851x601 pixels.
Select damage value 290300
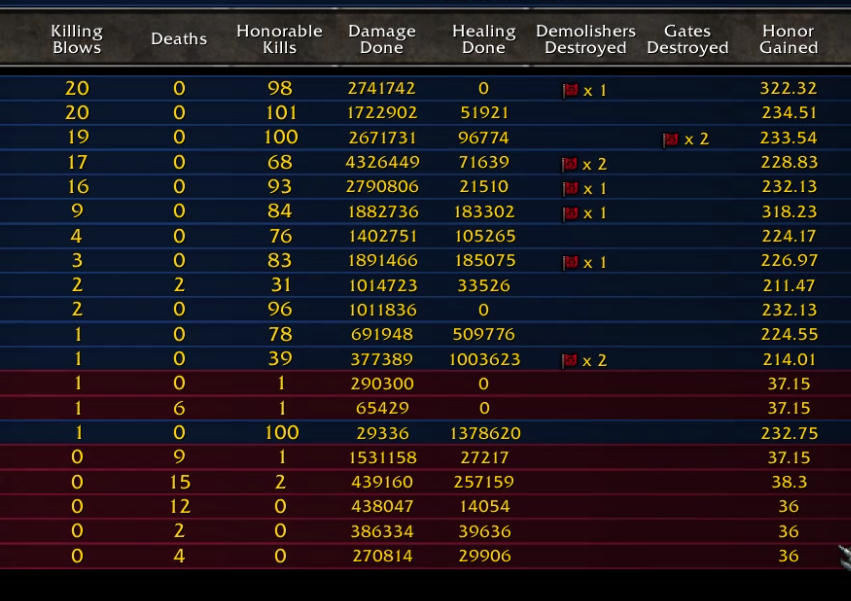[x=382, y=383]
